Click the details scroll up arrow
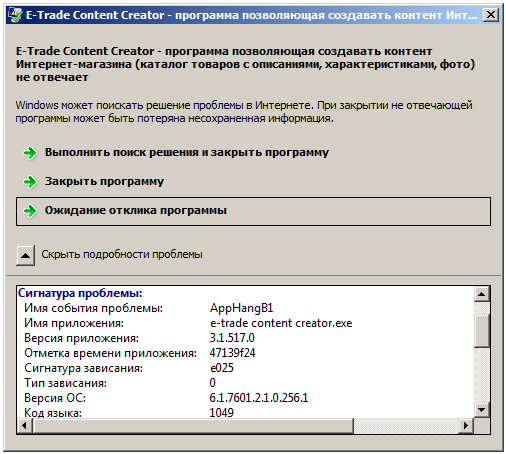506x454 pixels. click(481, 294)
